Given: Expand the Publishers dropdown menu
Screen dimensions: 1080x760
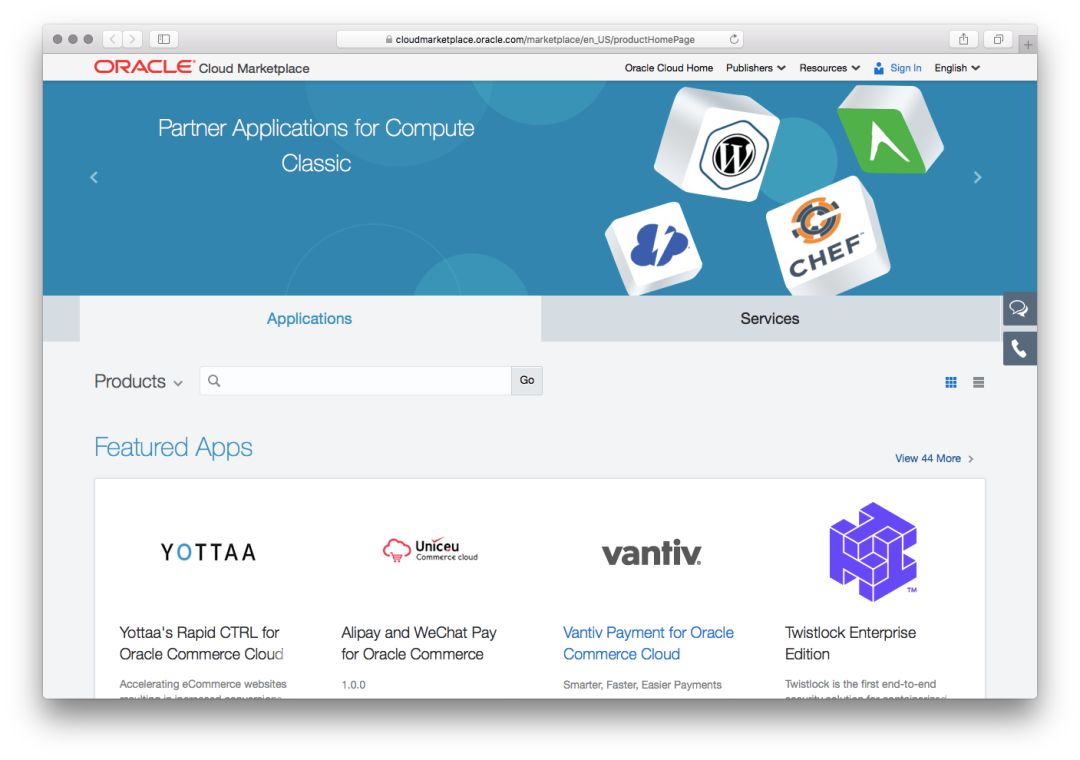Looking at the screenshot, I should tap(756, 68).
